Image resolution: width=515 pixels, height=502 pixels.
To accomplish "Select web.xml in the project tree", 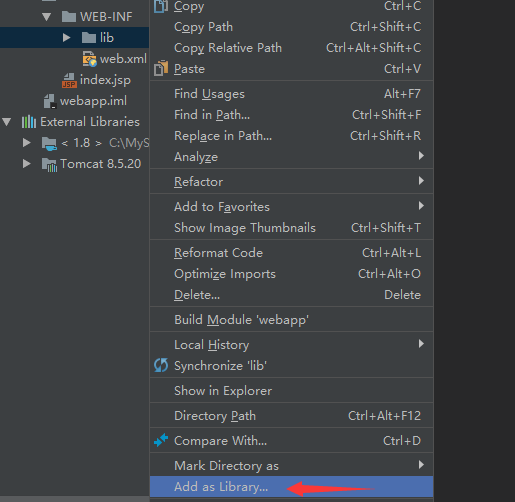I will click(123, 59).
